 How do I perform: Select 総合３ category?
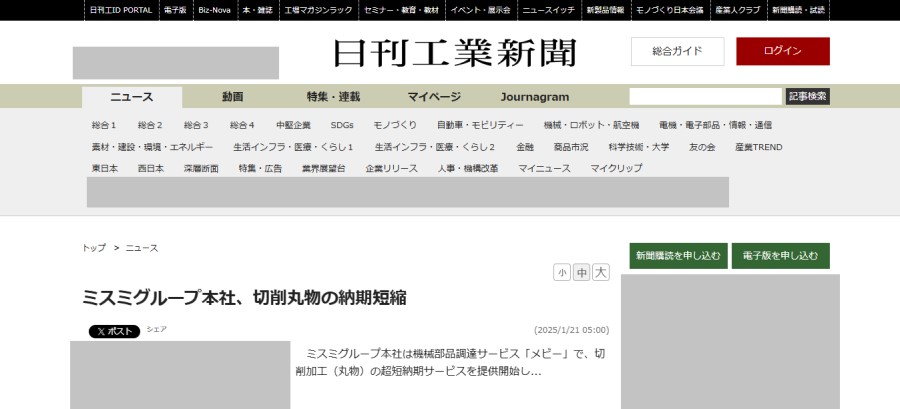point(196,125)
